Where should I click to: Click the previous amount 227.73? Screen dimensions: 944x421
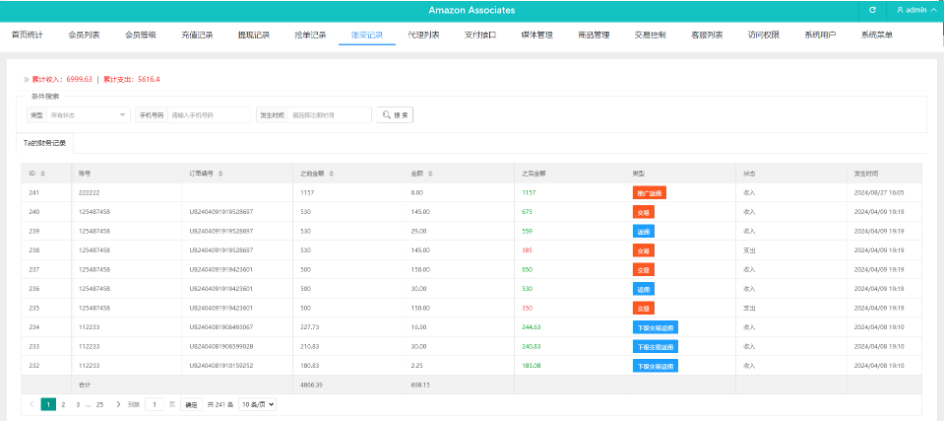pos(309,327)
